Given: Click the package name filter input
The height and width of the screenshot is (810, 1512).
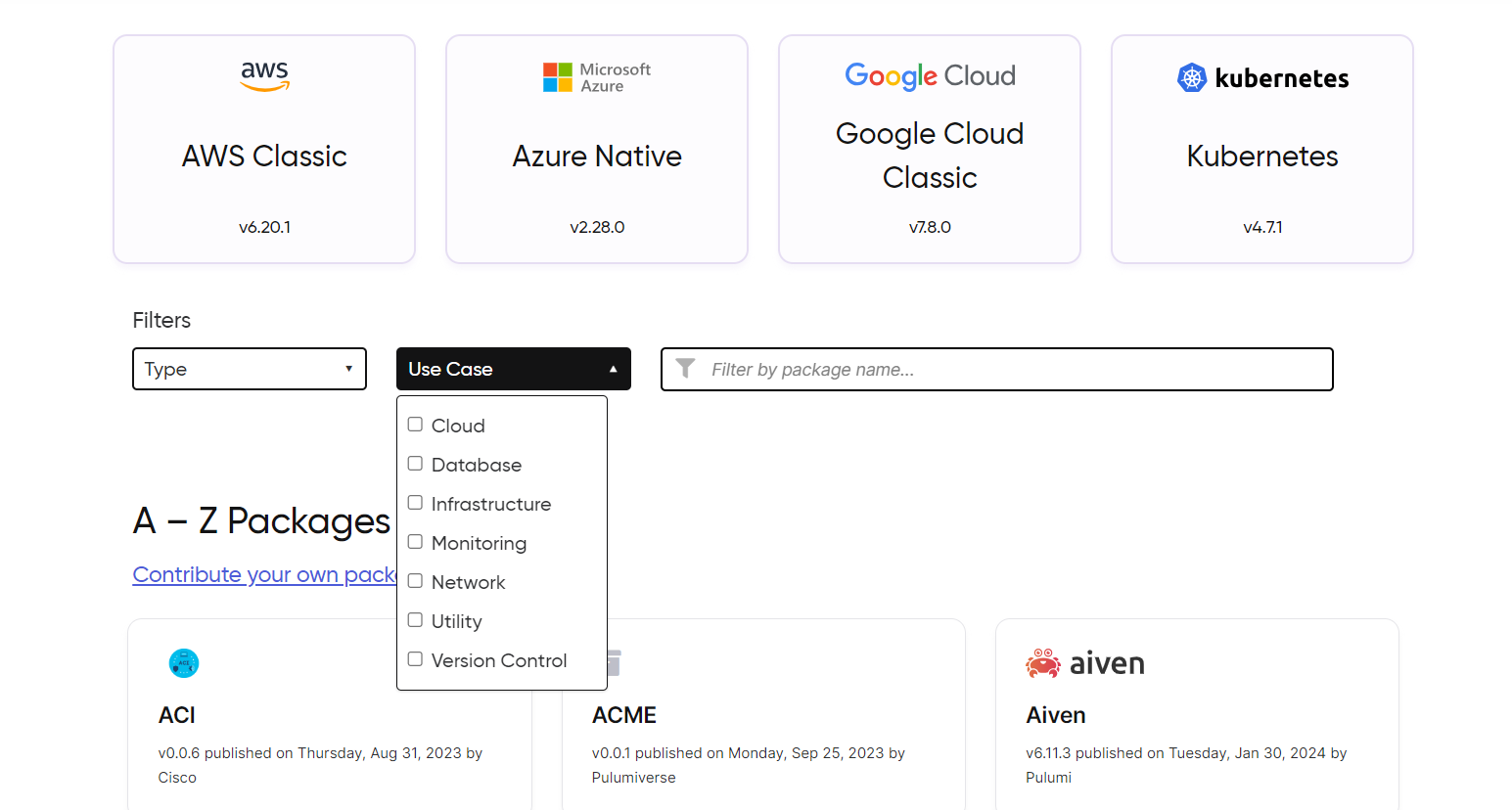Looking at the screenshot, I should click(x=996, y=369).
